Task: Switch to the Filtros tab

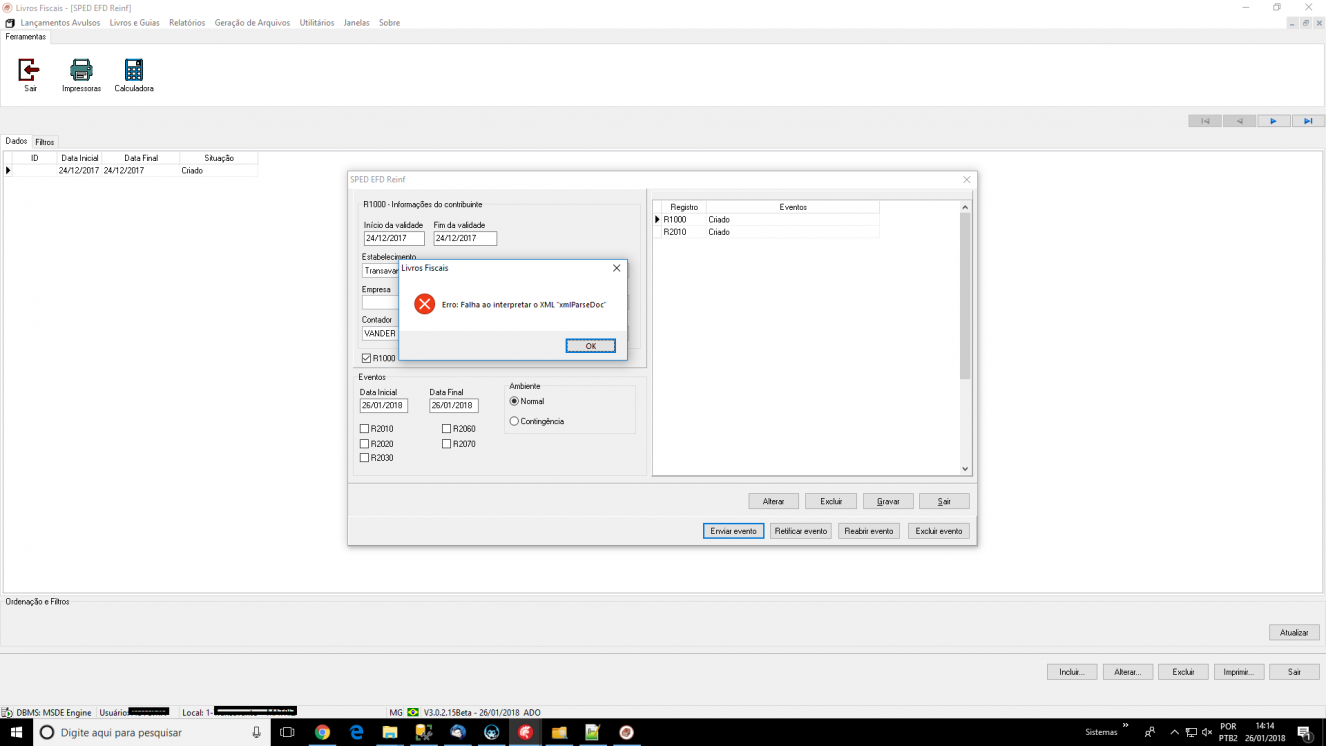Action: [x=45, y=142]
